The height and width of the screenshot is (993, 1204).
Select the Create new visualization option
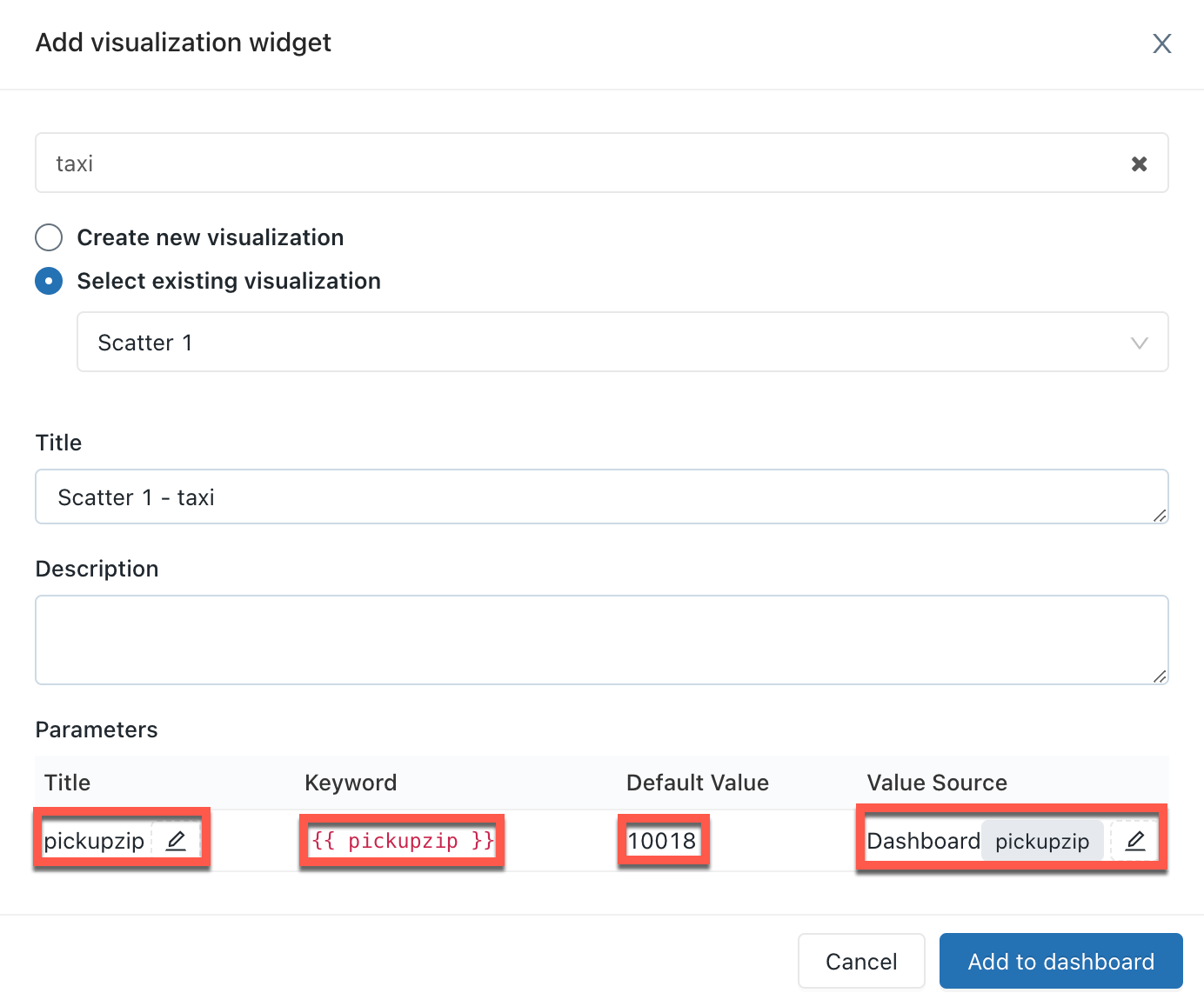49,237
